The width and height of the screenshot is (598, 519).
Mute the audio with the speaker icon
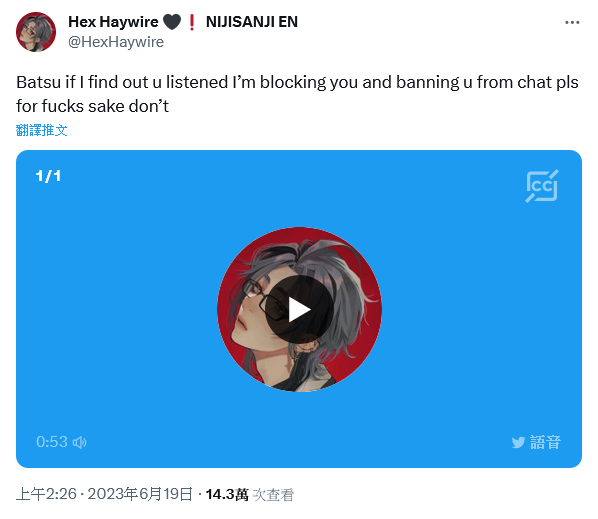[x=80, y=442]
